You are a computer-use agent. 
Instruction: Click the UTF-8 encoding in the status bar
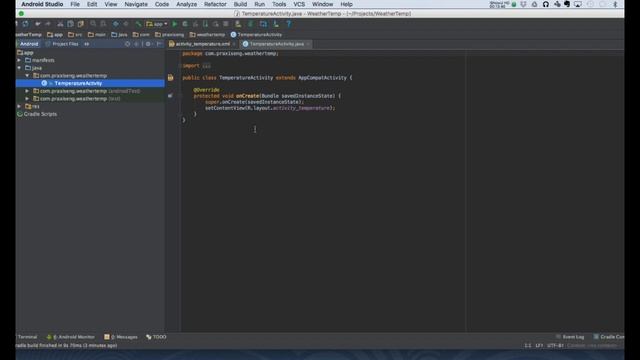tap(555, 345)
